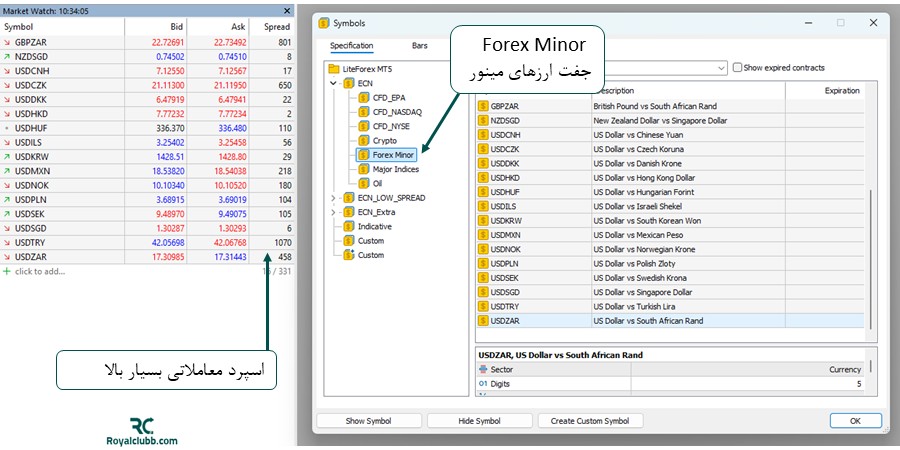The image size is (900, 450).
Task: Switch to the Bars tab
Action: pos(419,46)
